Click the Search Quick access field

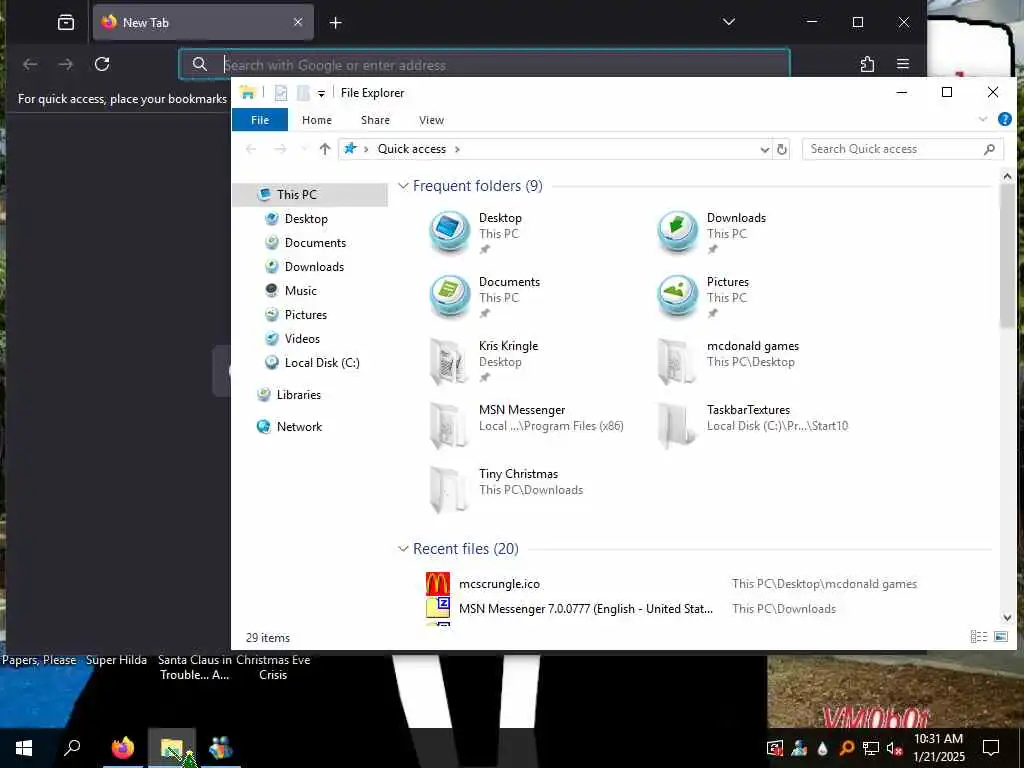[x=903, y=149]
